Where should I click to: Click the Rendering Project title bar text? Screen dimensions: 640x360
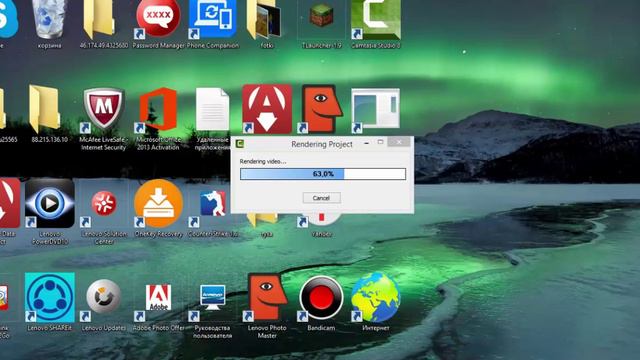[x=322, y=144]
